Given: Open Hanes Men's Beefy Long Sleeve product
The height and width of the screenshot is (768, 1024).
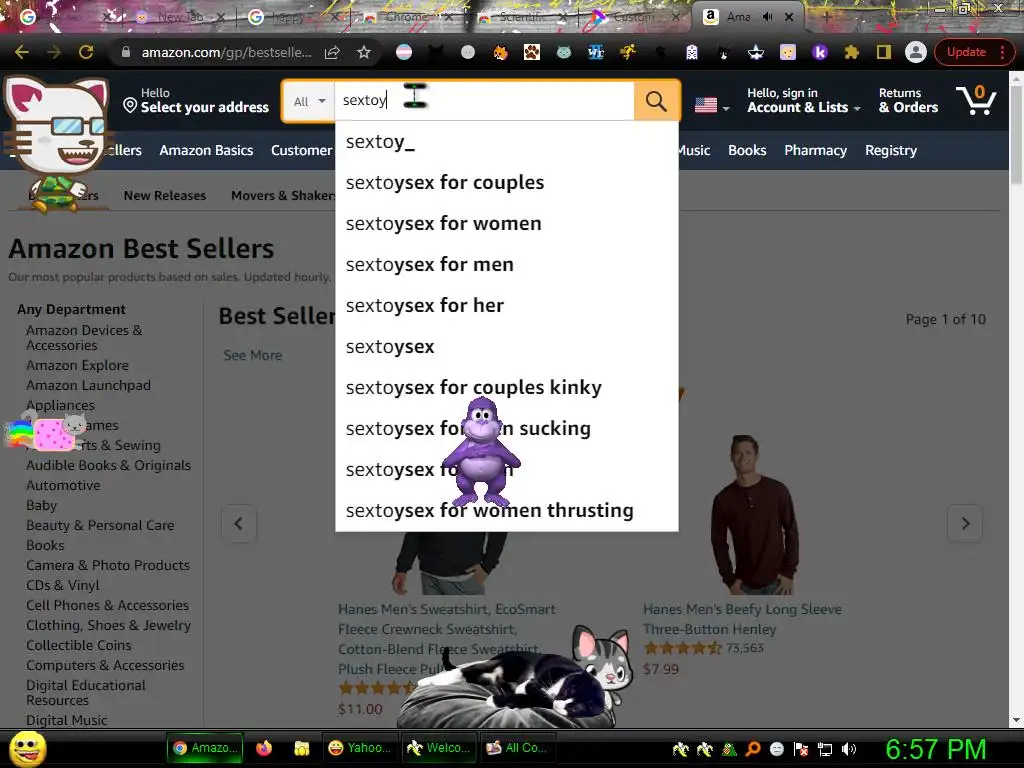Looking at the screenshot, I should (x=742, y=619).
